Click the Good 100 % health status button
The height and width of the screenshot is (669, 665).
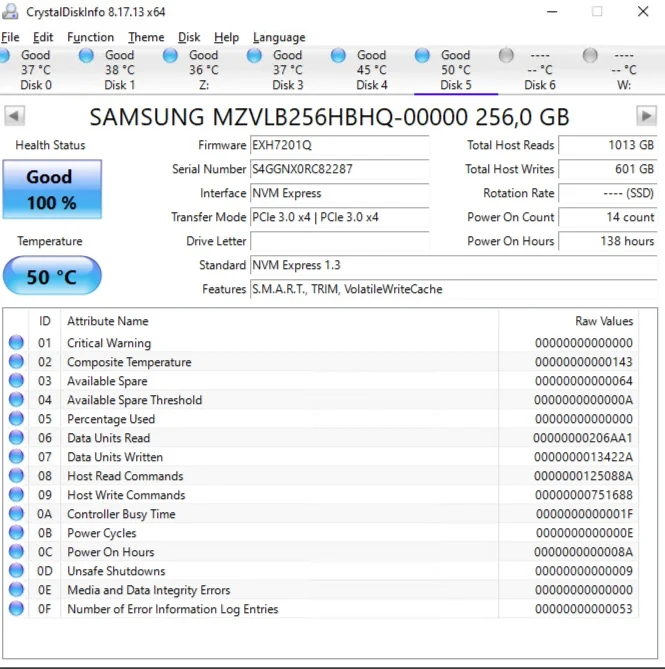tap(52, 189)
